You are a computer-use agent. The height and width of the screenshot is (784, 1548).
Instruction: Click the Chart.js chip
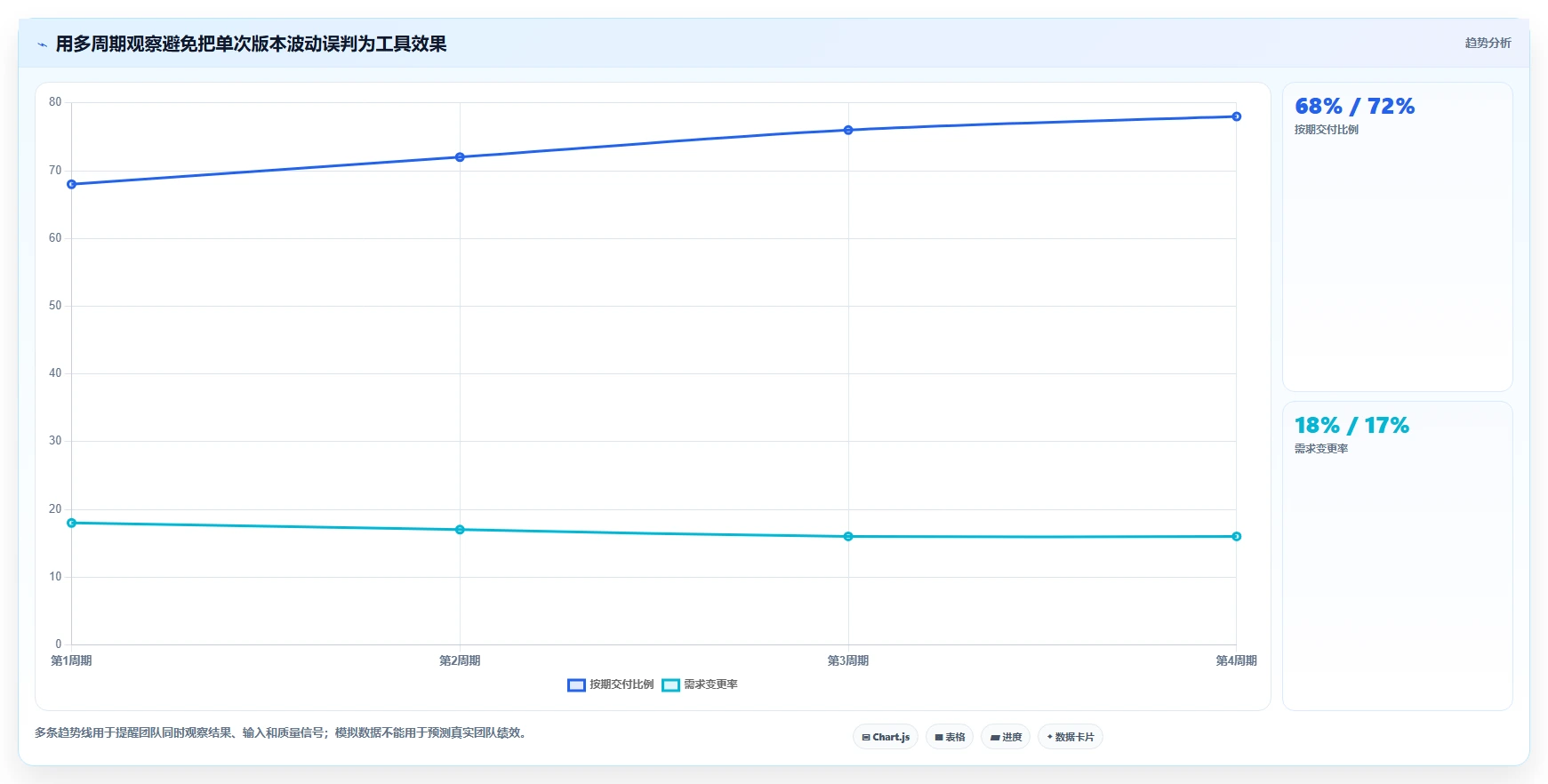click(x=886, y=737)
